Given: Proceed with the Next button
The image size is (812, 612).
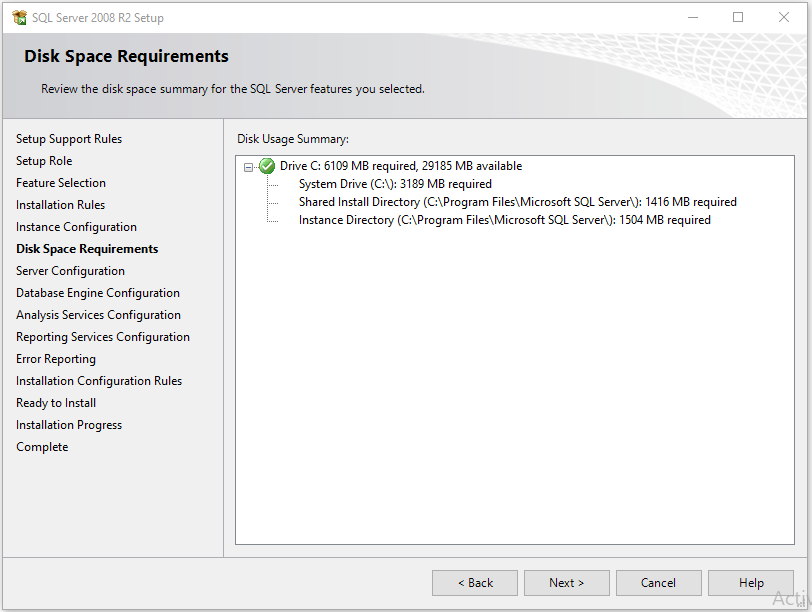Looking at the screenshot, I should point(567,583).
